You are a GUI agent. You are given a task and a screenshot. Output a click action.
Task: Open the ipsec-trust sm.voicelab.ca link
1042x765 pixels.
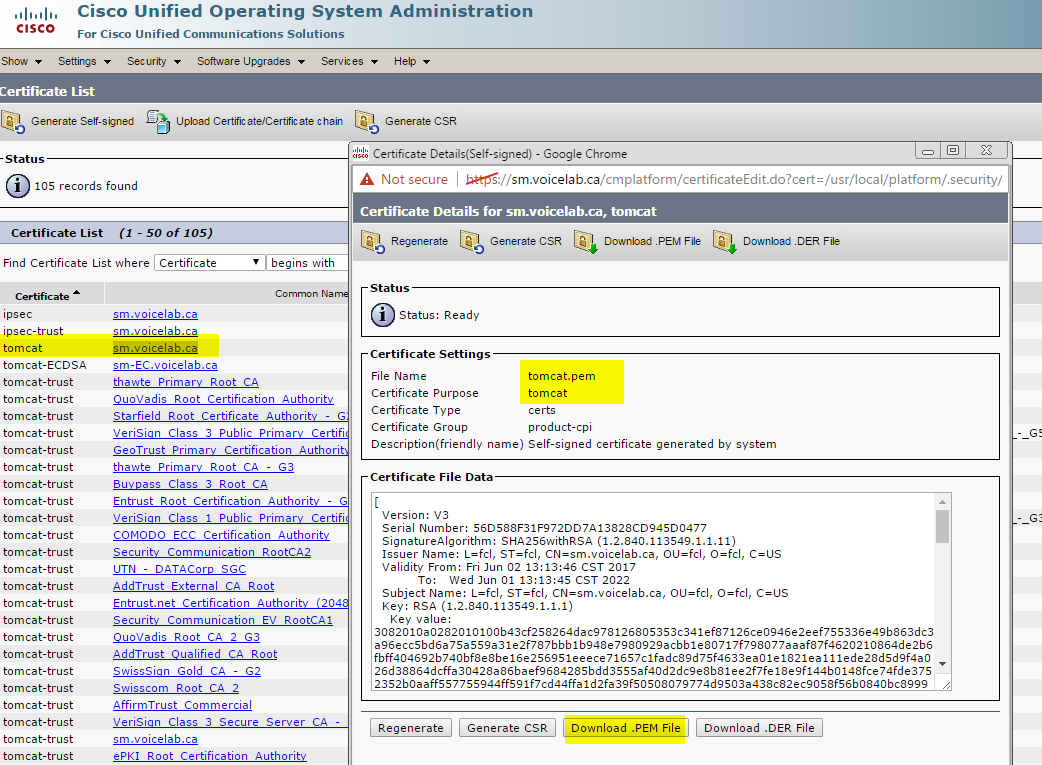click(155, 331)
